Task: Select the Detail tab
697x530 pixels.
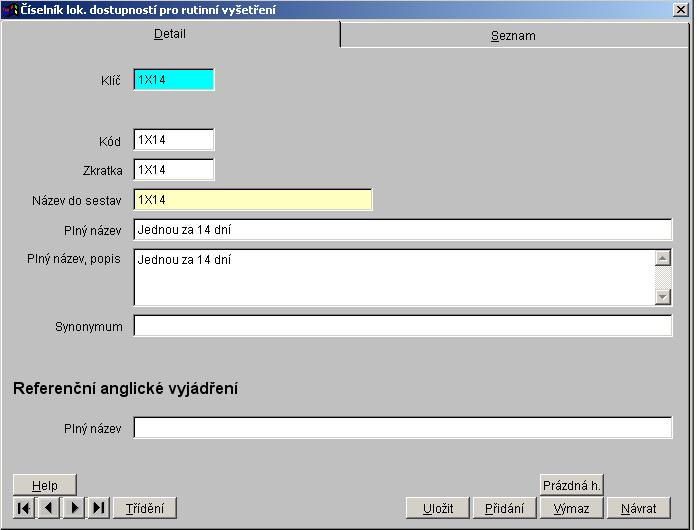Action: pyautogui.click(x=170, y=34)
